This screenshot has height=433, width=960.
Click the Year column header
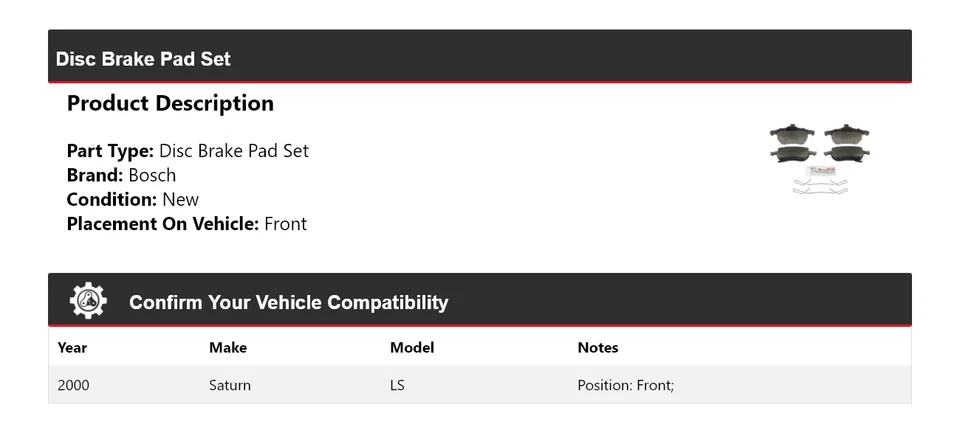click(72, 348)
